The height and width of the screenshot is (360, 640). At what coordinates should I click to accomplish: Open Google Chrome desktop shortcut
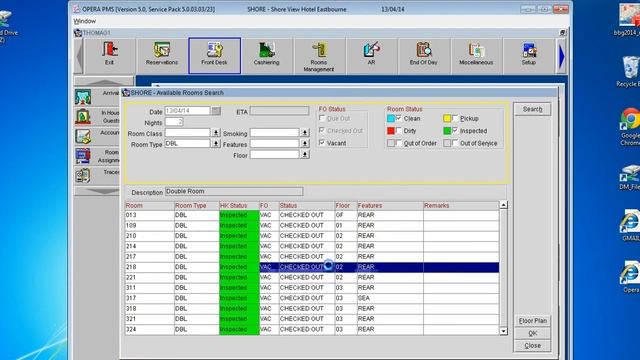click(x=630, y=127)
